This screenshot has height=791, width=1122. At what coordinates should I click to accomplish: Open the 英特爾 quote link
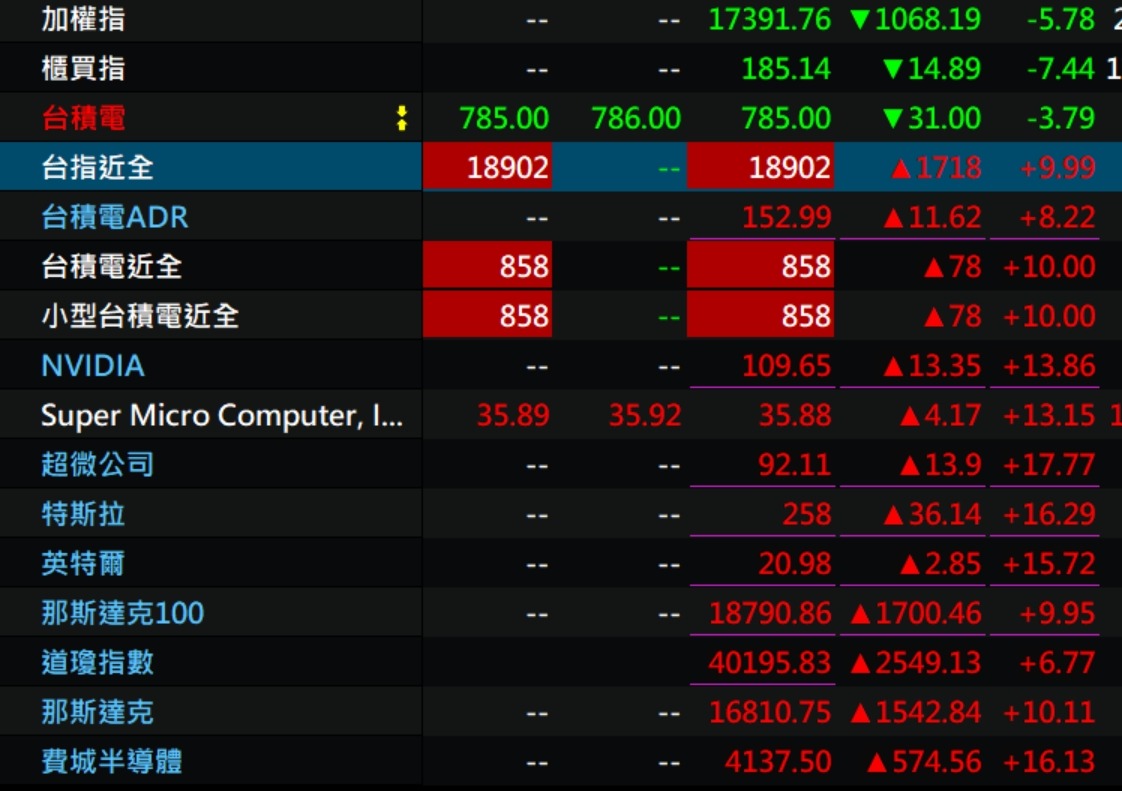[x=83, y=563]
